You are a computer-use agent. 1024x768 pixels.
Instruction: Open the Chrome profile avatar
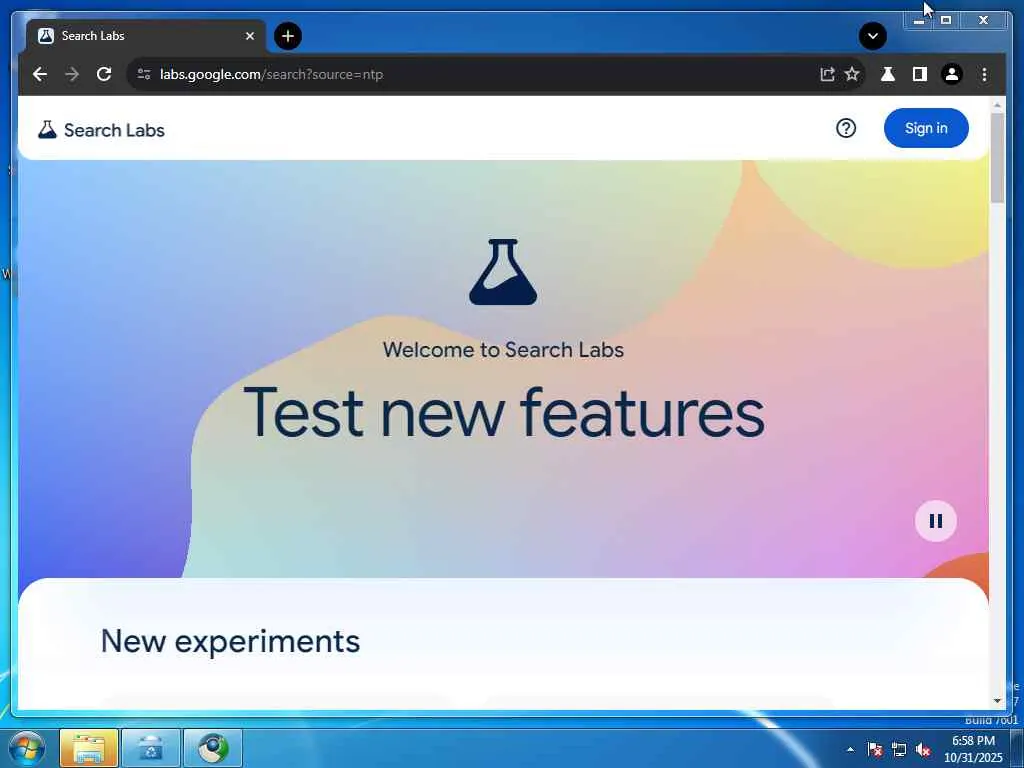(952, 74)
